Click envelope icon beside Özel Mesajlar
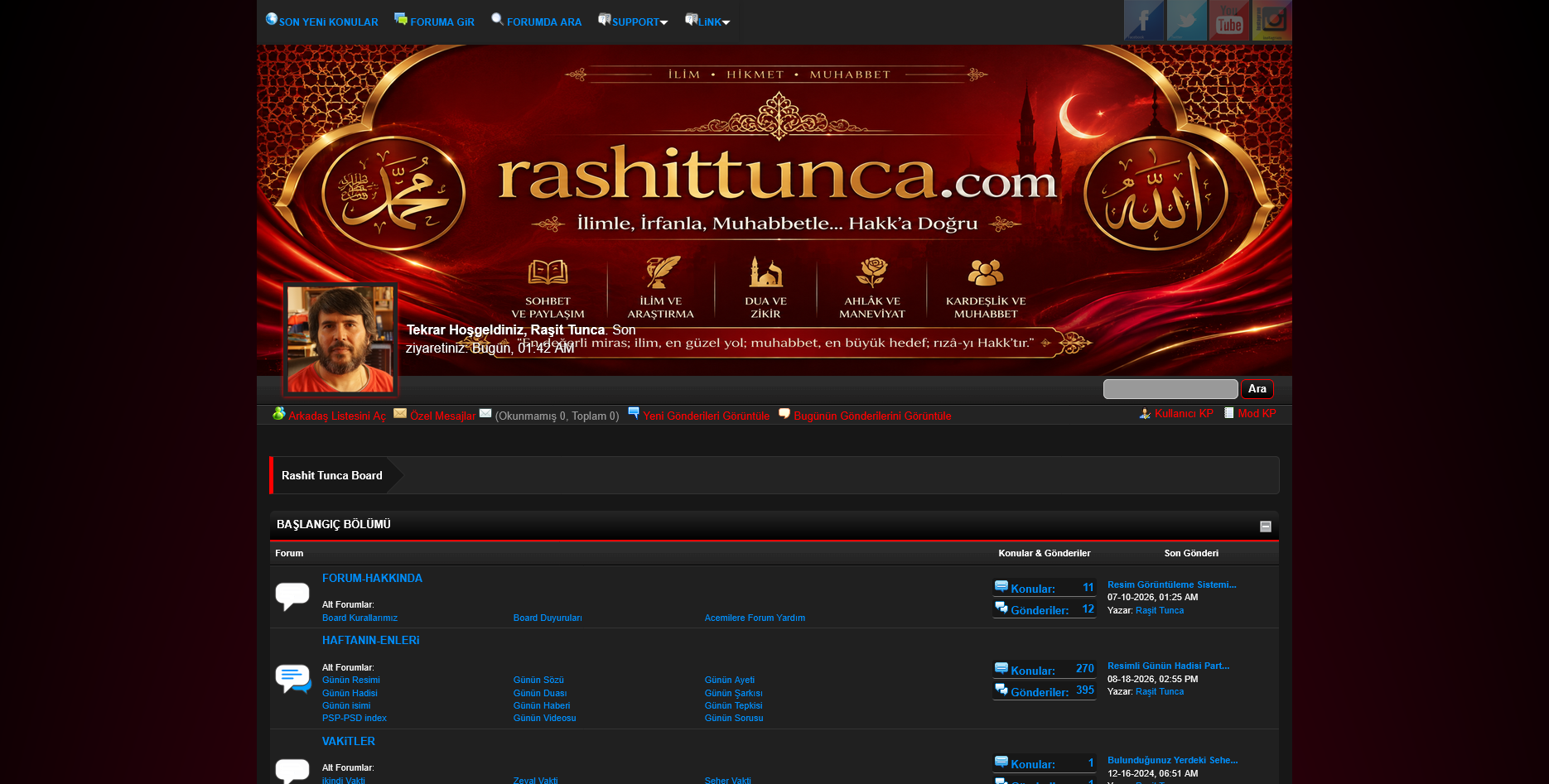 click(400, 413)
